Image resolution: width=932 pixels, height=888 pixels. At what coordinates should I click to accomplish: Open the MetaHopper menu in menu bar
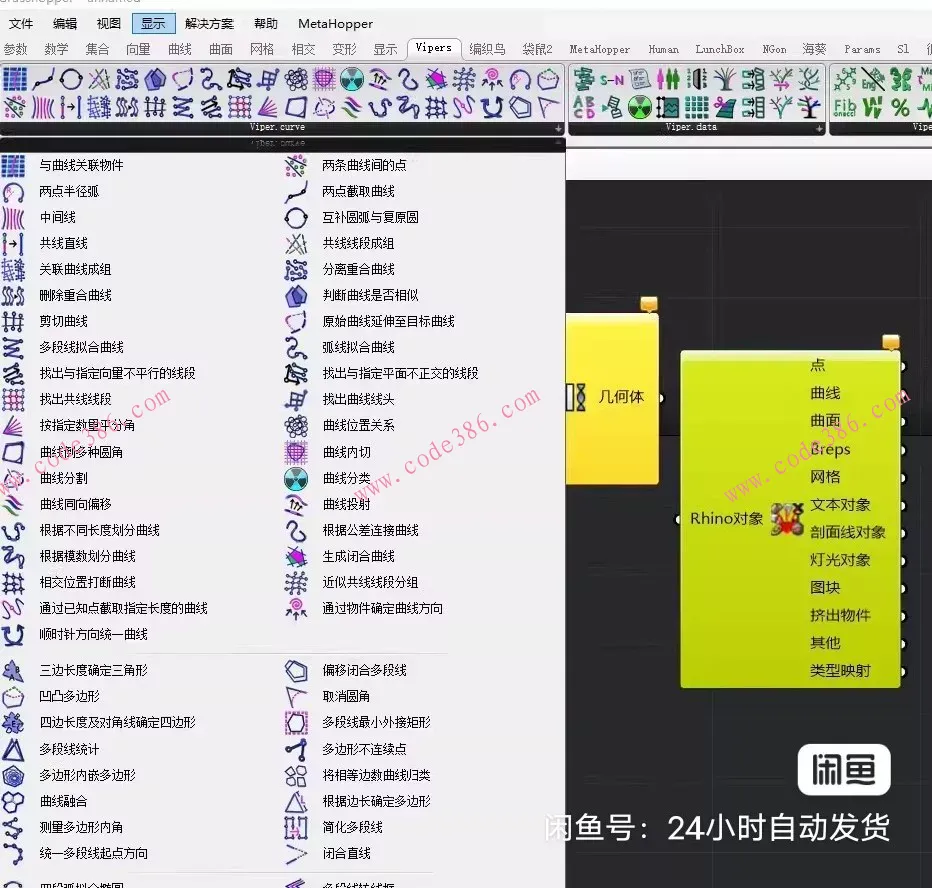(x=335, y=24)
